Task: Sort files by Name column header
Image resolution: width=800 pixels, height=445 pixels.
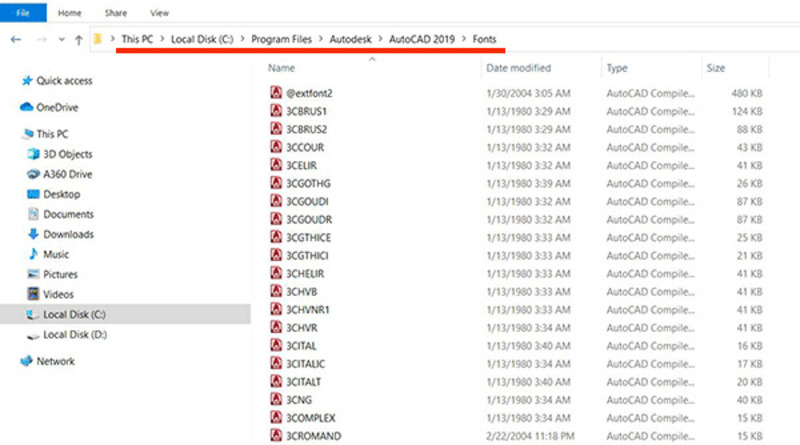Action: point(282,68)
